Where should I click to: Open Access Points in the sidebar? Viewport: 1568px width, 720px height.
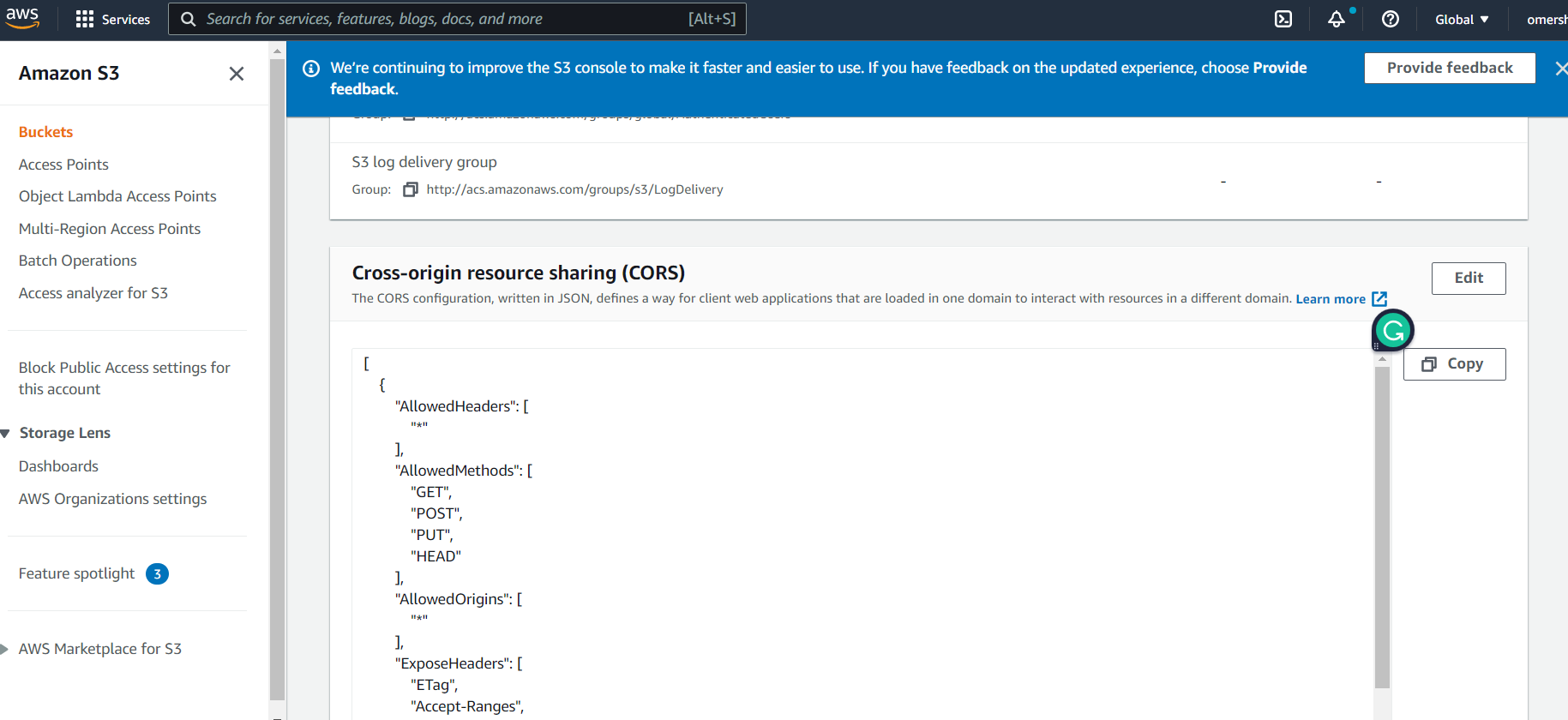pos(63,165)
